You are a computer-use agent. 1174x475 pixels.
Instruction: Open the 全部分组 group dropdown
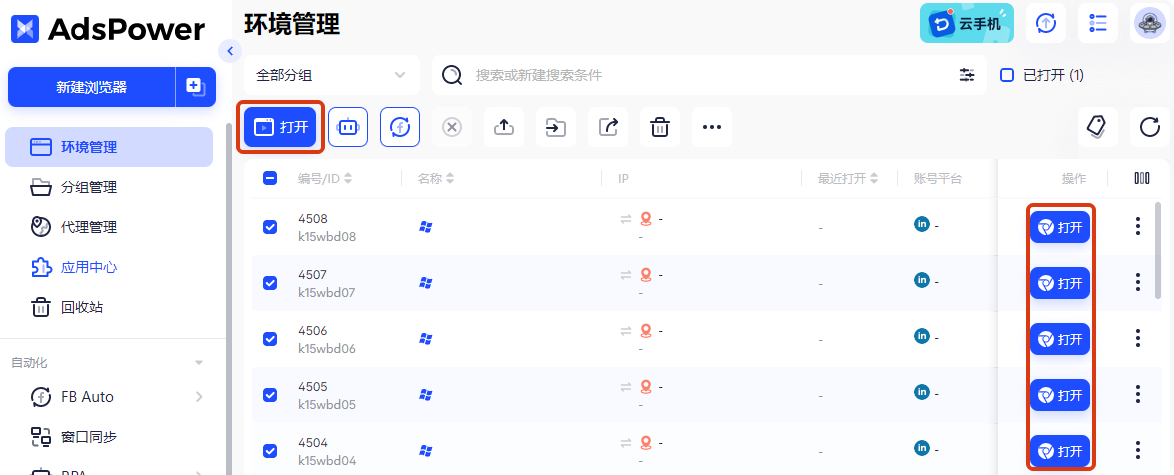coord(331,75)
